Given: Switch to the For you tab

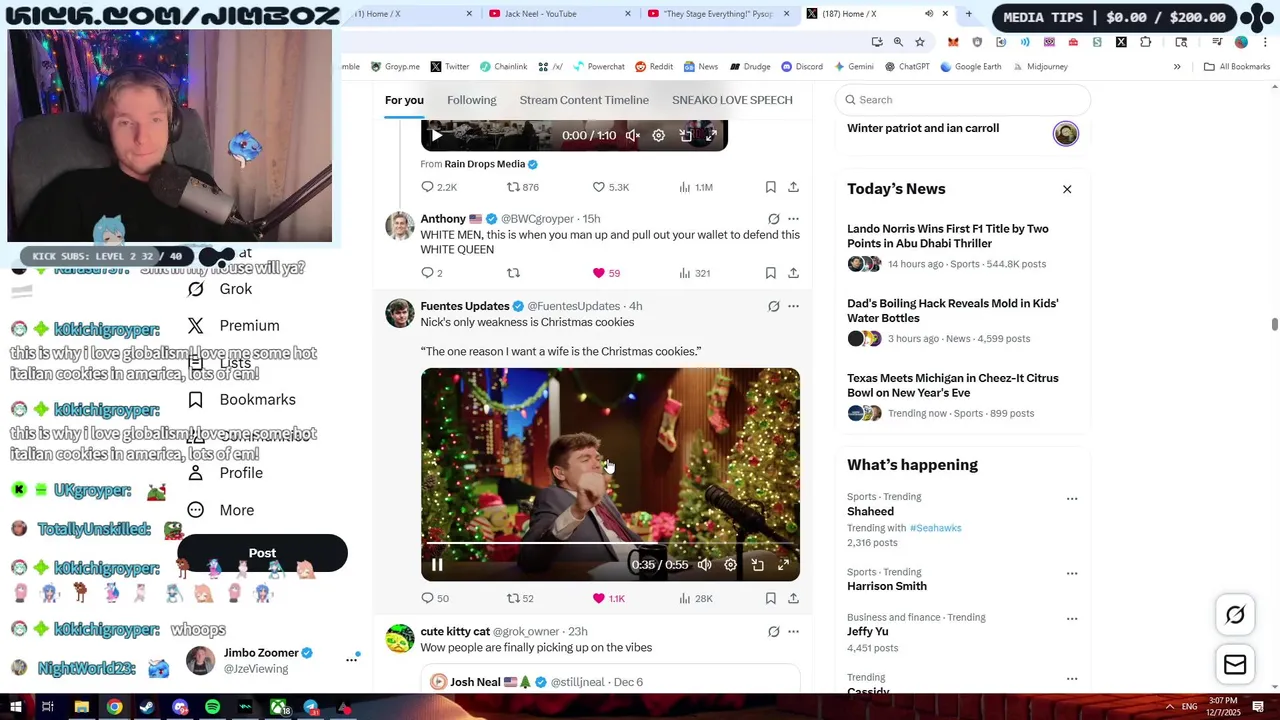Looking at the screenshot, I should (404, 100).
